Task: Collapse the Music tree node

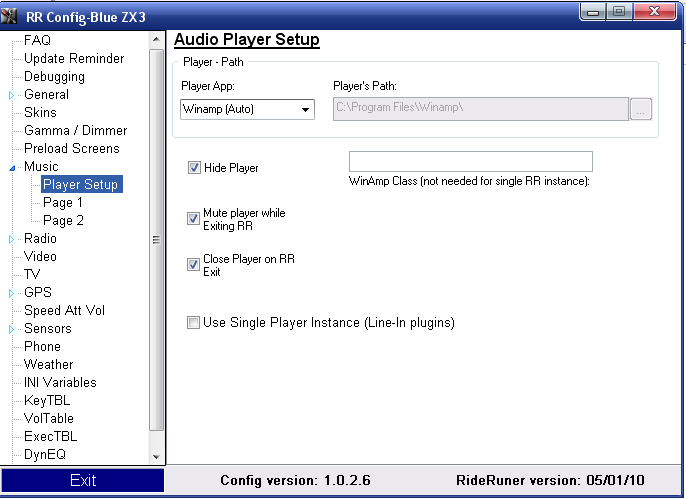Action: coord(12,168)
